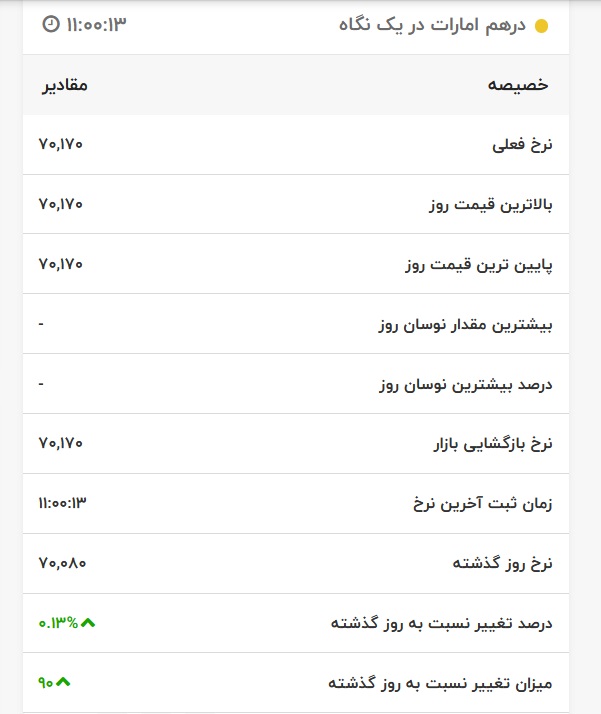Select the "مقادیر" column header
The height and width of the screenshot is (714, 601).
(64, 85)
